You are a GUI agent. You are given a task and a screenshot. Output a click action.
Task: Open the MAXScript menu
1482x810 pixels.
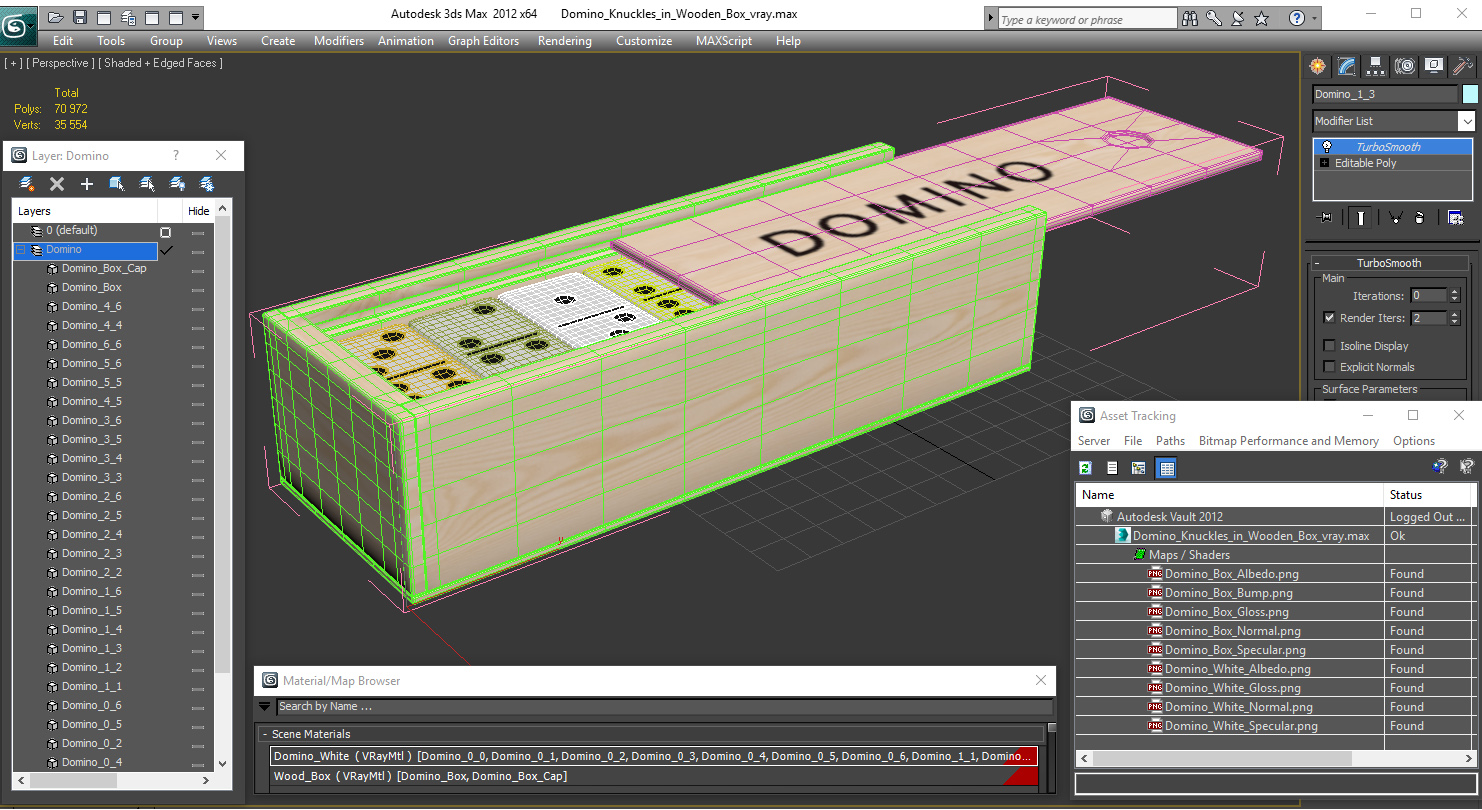point(724,41)
